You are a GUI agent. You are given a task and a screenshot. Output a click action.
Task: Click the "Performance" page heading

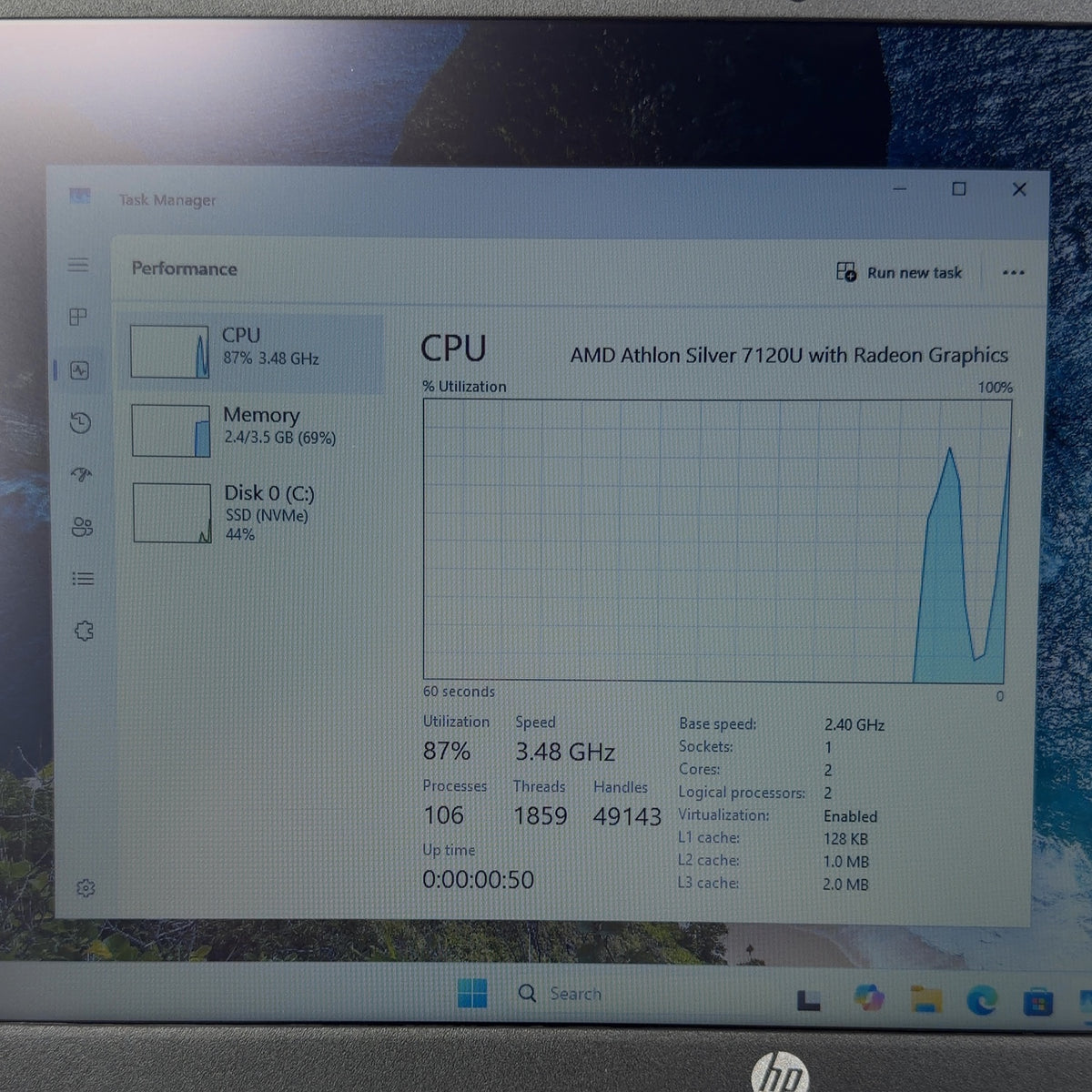tap(184, 268)
